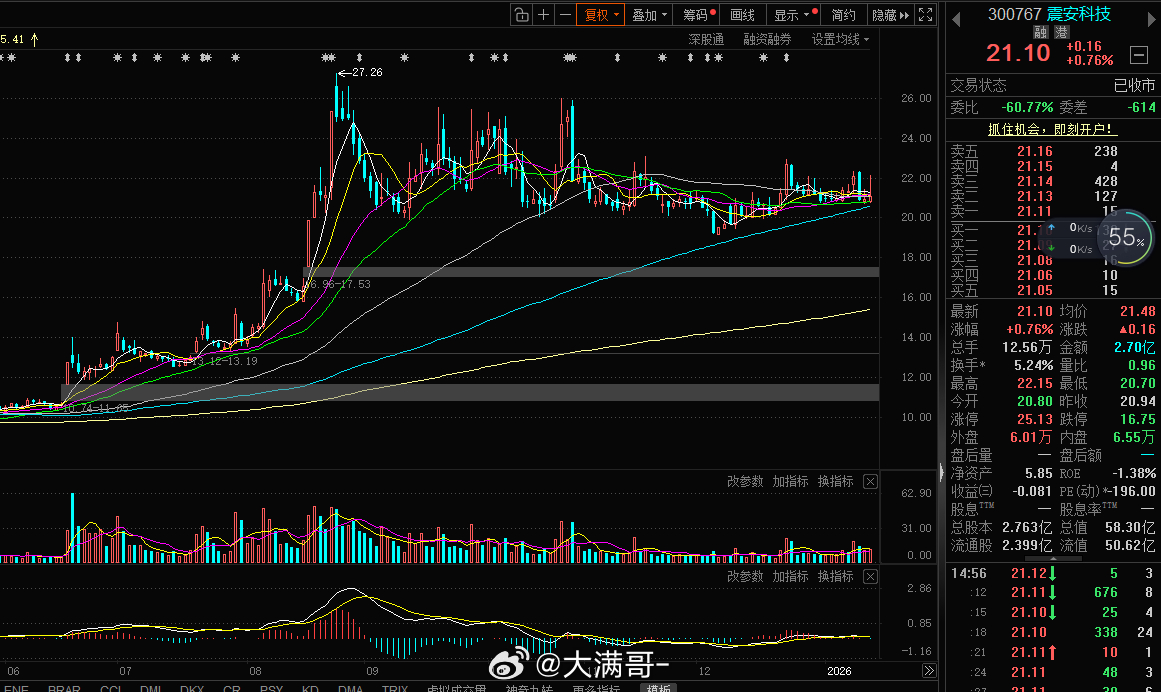
Task: Switch to 简约 simple mode
Action: 843,15
